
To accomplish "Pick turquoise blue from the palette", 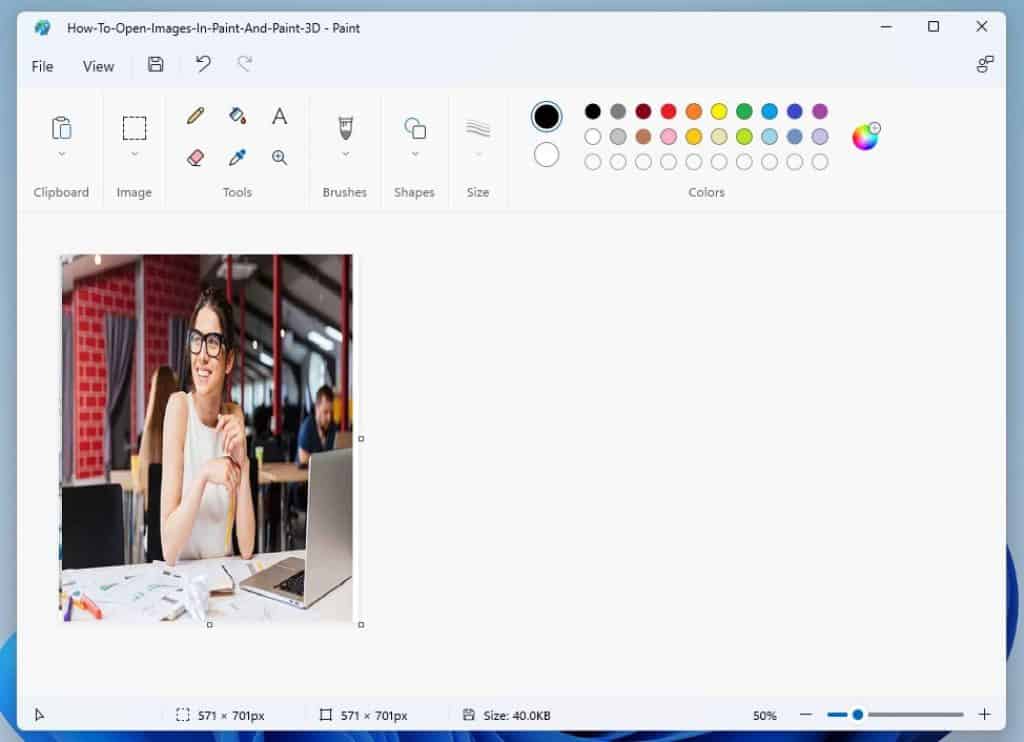I will 769,111.
